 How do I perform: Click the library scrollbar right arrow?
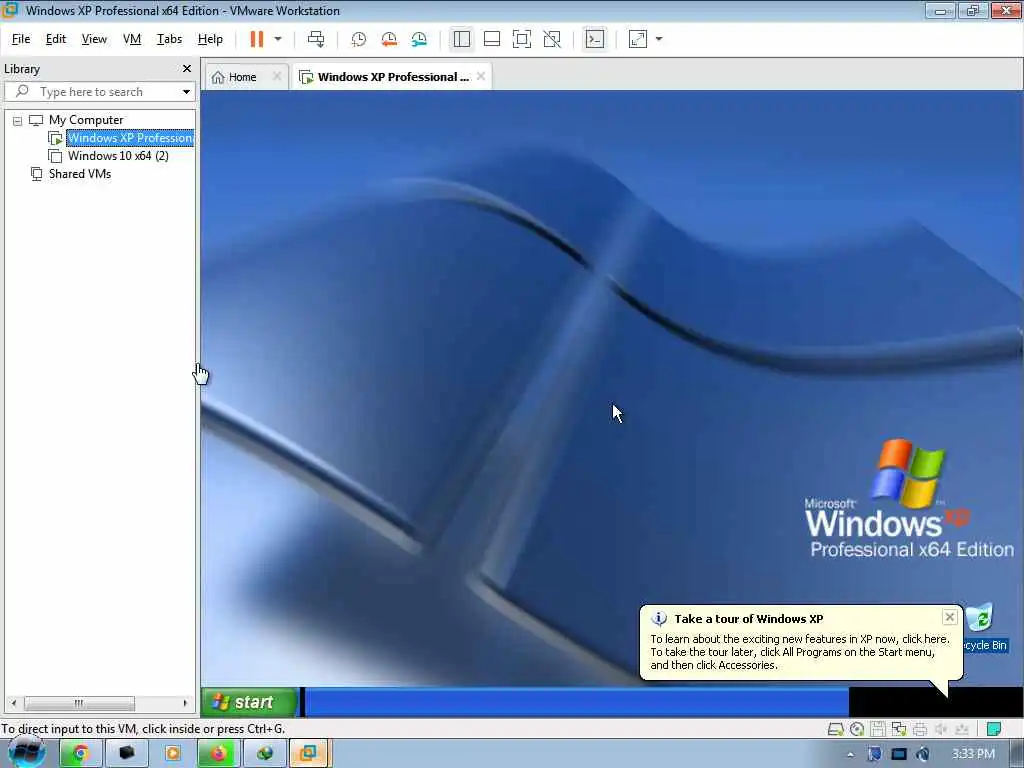(x=185, y=703)
